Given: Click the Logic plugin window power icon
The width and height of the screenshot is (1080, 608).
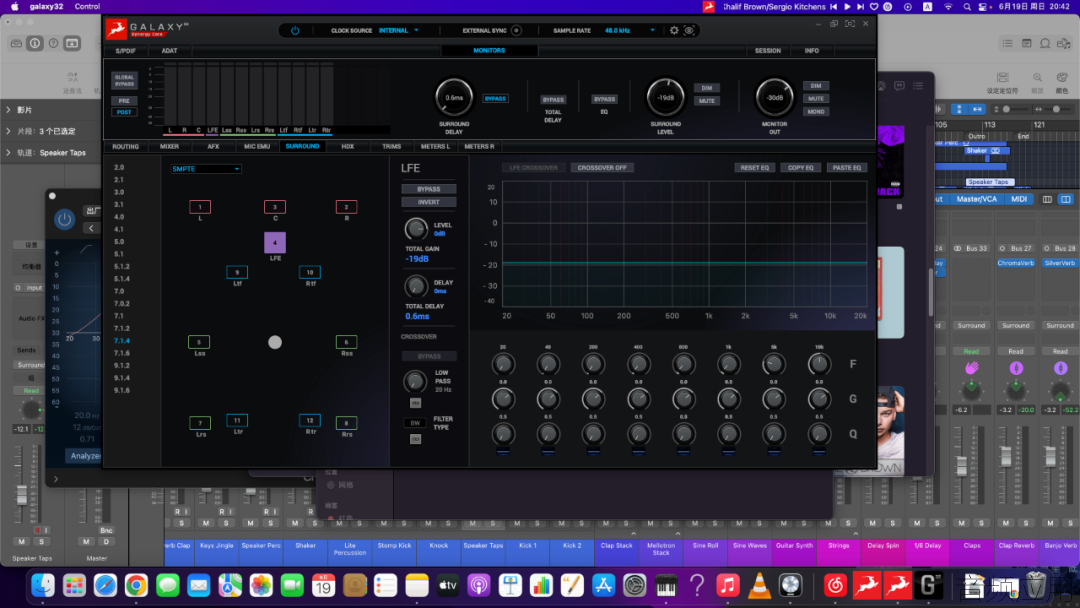Looking at the screenshot, I should pos(65,220).
